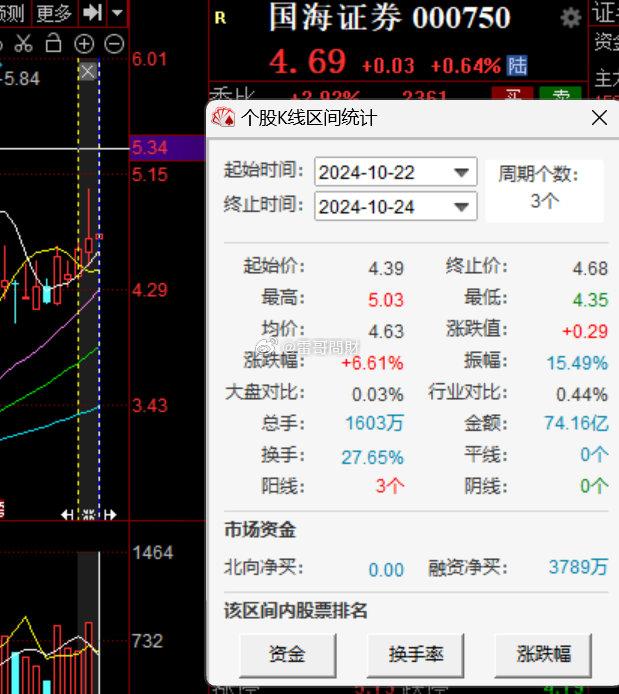Screen dimensions: 619x694
Task: Zoom out with the minus circle icon
Action: [114, 44]
